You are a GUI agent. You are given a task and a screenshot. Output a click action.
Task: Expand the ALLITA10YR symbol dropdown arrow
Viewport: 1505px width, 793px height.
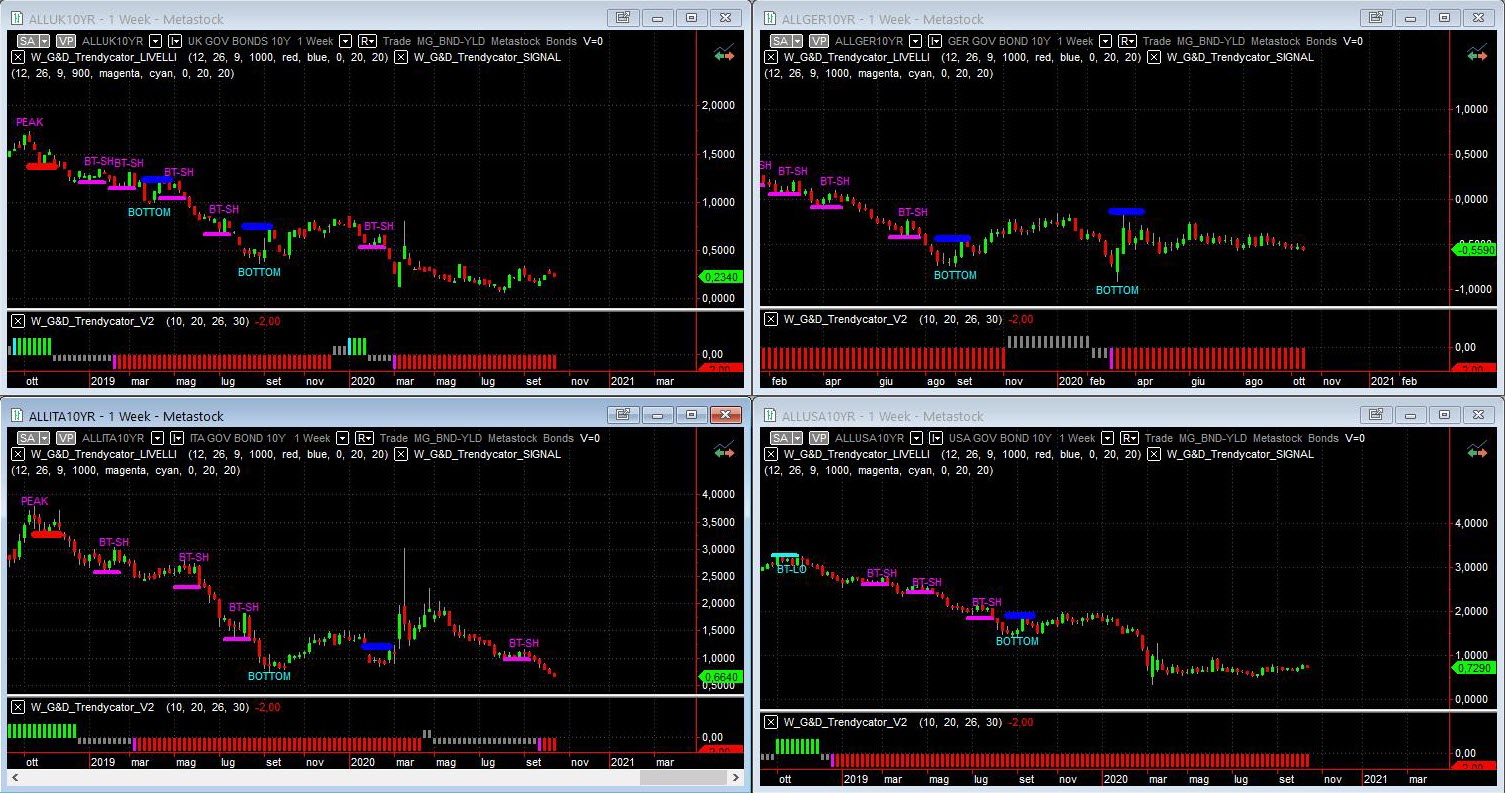click(157, 438)
